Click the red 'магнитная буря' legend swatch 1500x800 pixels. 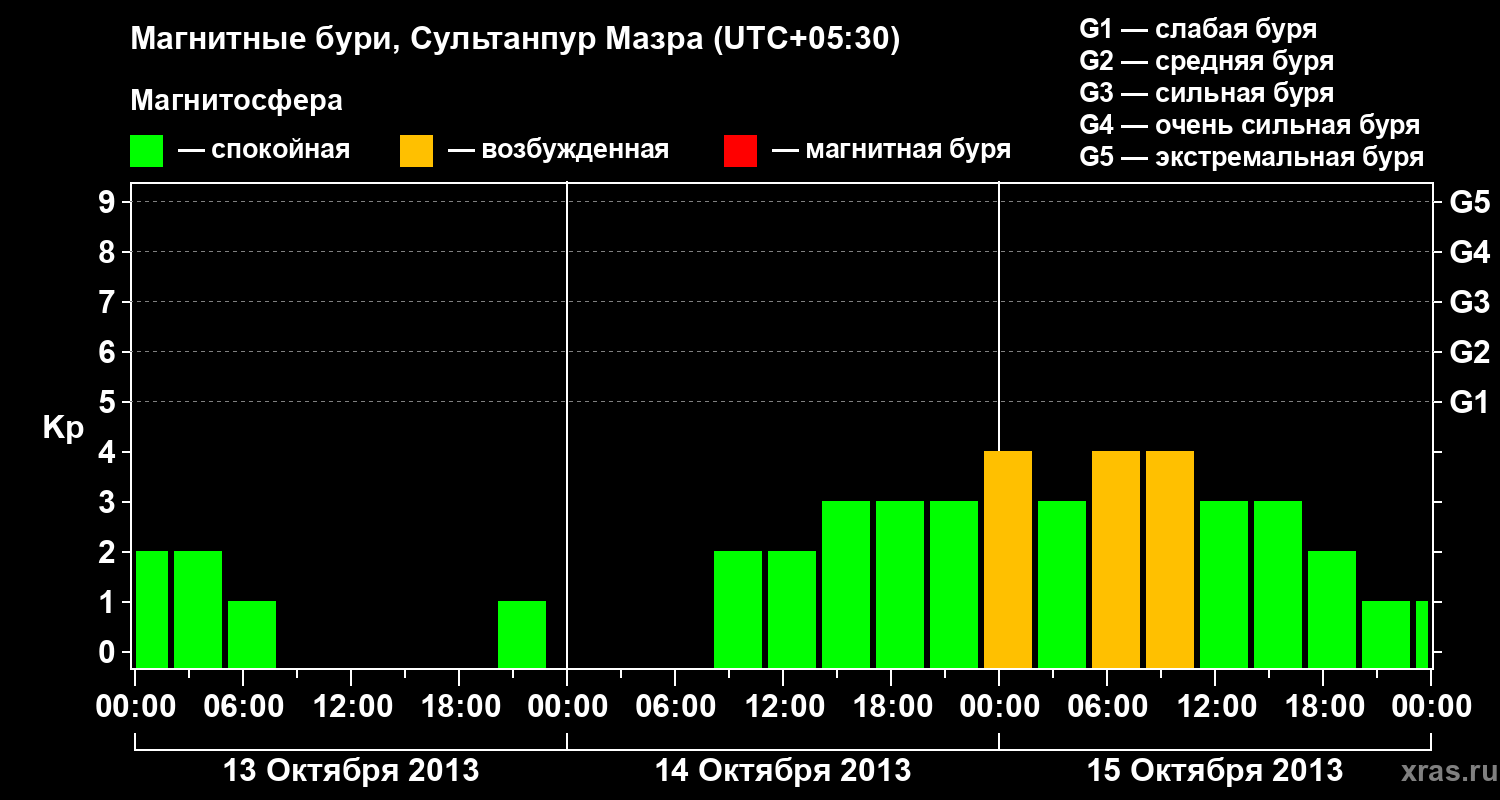[x=740, y=151]
